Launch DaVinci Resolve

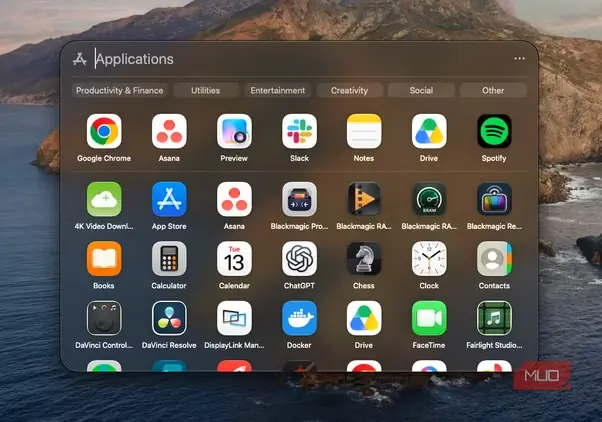pyautogui.click(x=169, y=318)
